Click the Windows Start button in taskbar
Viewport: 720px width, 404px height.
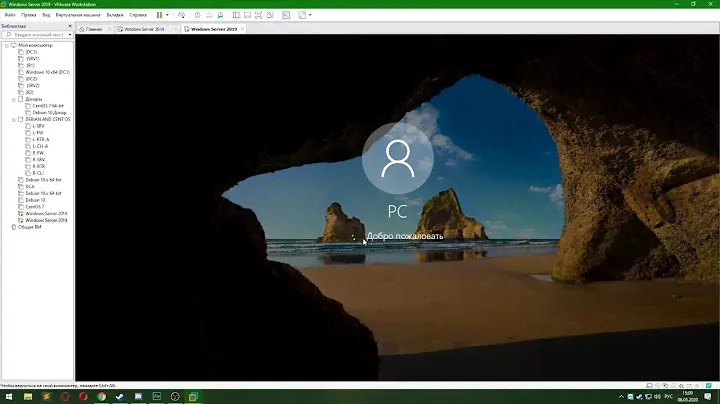coord(8,396)
